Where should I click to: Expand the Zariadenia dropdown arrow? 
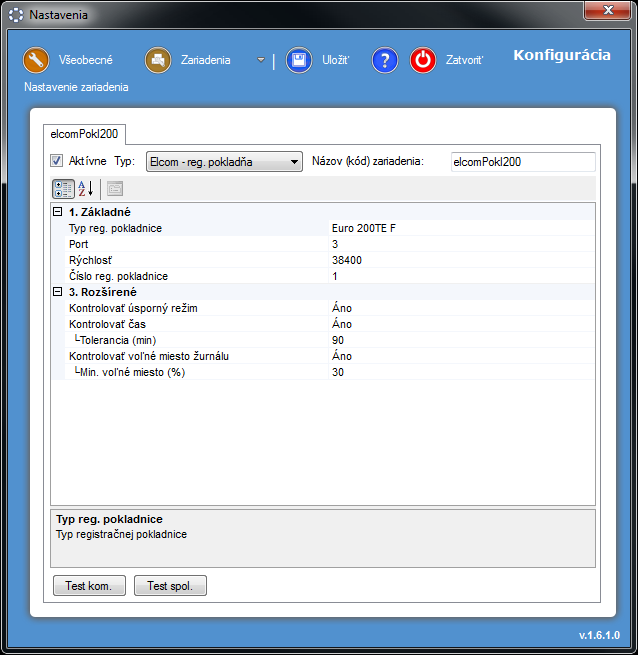[x=261, y=60]
